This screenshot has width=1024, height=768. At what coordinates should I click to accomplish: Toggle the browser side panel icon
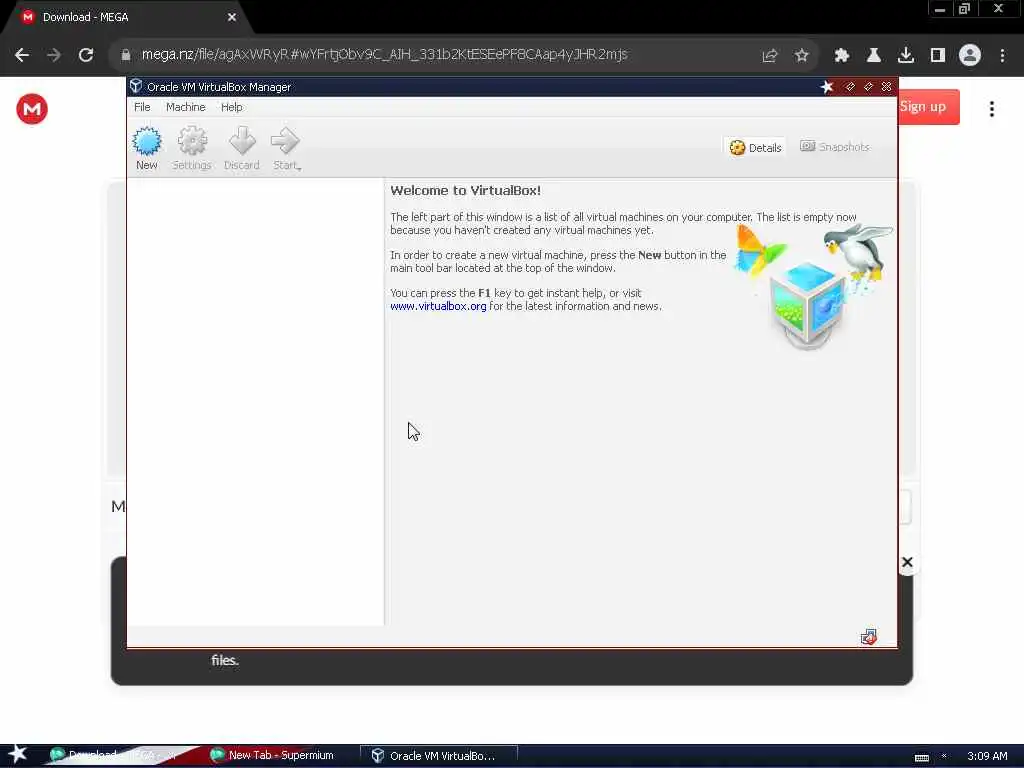(938, 56)
